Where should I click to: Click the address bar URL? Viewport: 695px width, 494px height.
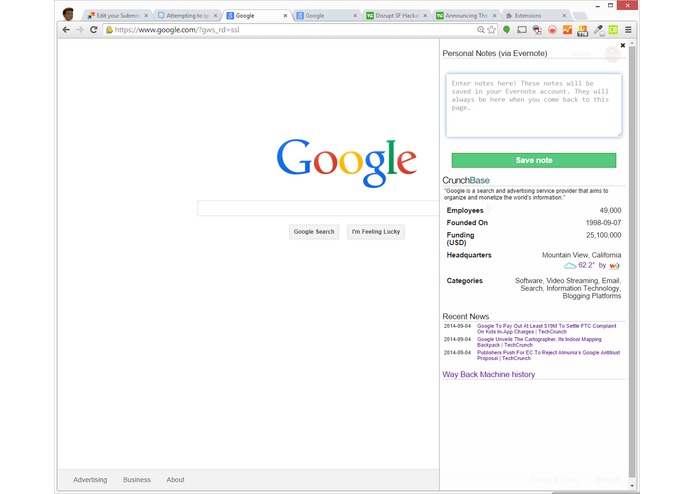(x=177, y=30)
